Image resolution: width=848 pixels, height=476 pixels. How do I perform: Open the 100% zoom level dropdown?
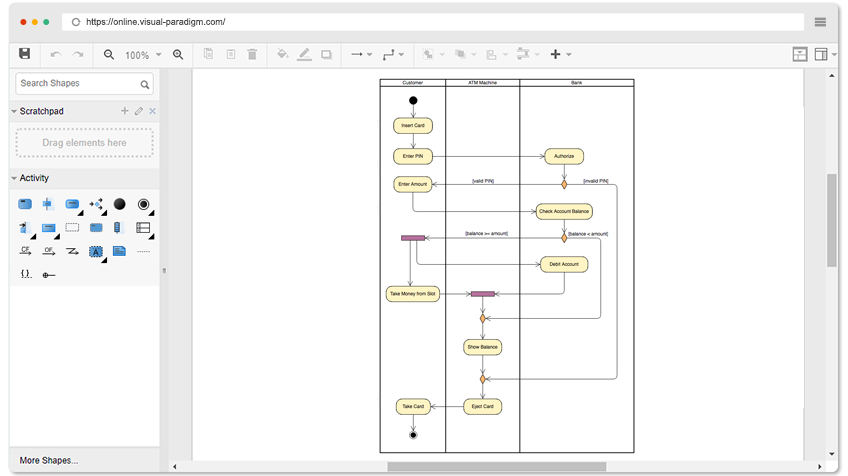pos(143,55)
